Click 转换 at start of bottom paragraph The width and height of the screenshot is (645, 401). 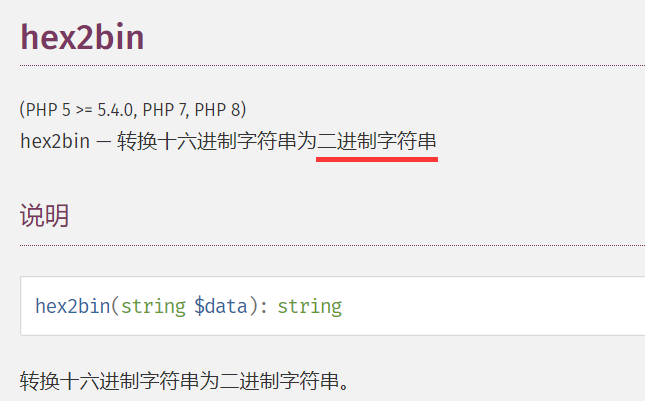click(40, 380)
